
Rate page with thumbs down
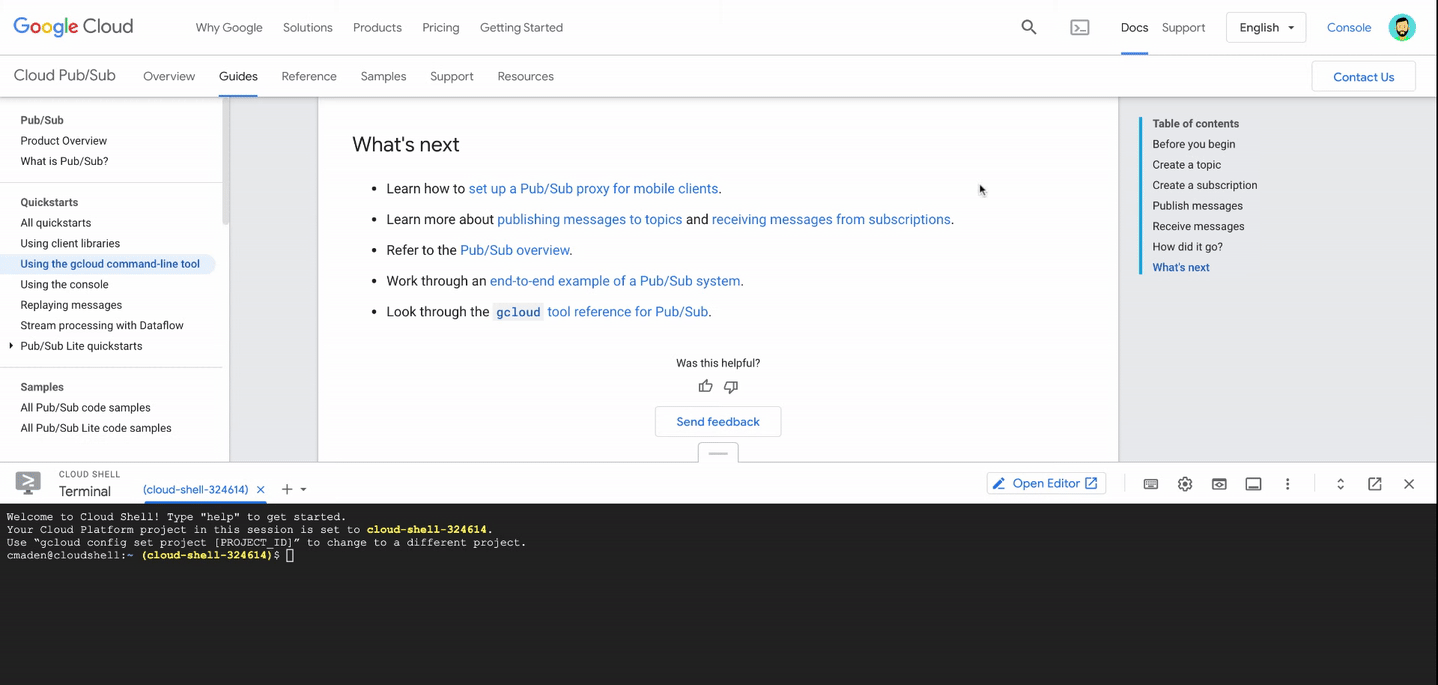point(731,386)
